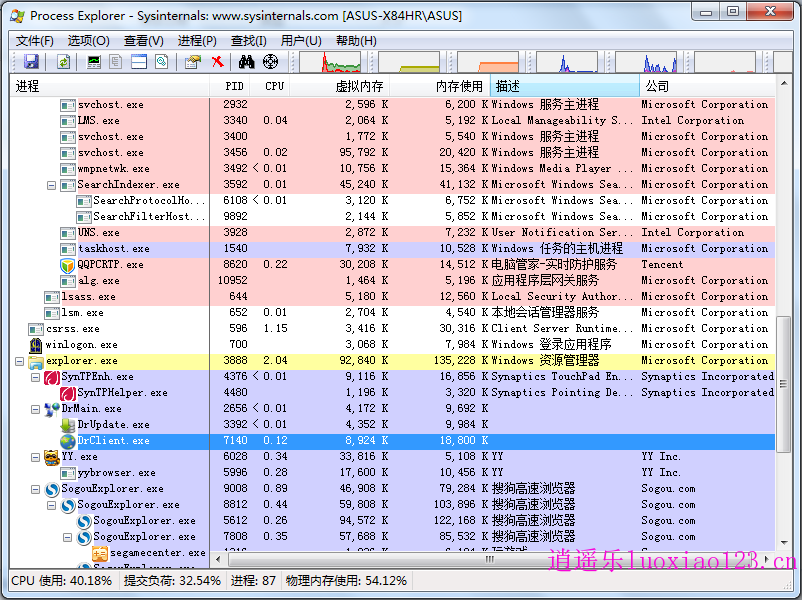
Task: Sort by the 描述 column header
Action: coord(565,86)
